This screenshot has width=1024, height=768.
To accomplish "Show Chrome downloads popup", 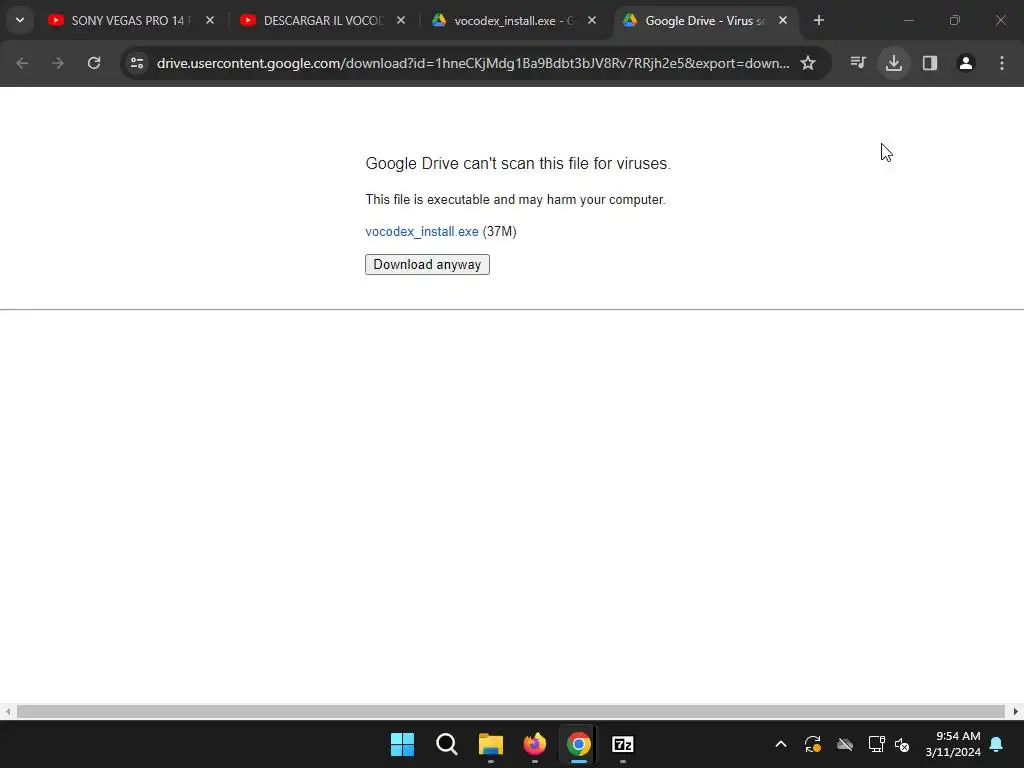I will [x=894, y=63].
